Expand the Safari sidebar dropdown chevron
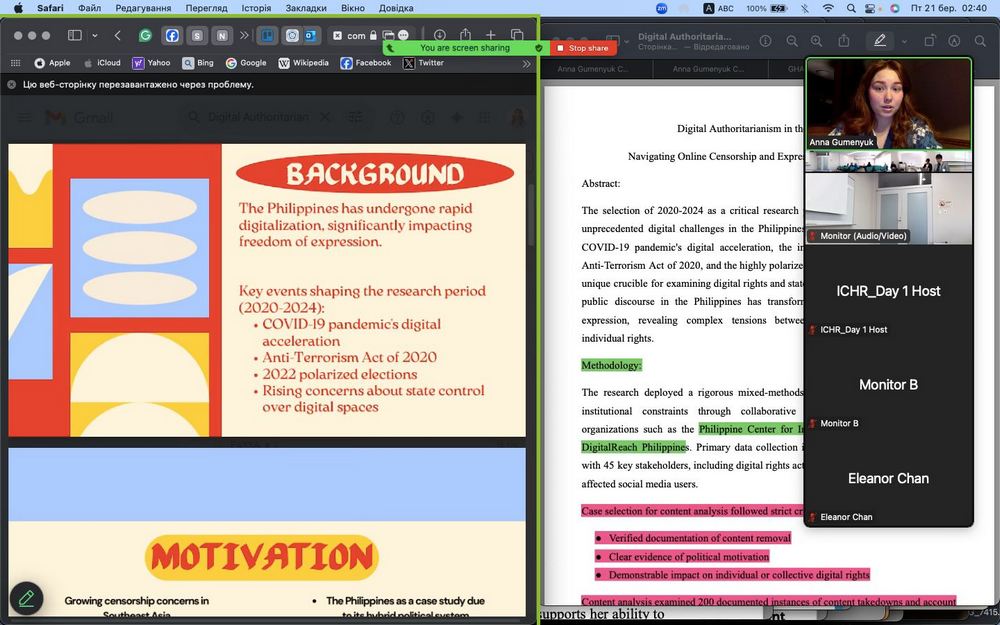1000x625 pixels. [x=95, y=35]
